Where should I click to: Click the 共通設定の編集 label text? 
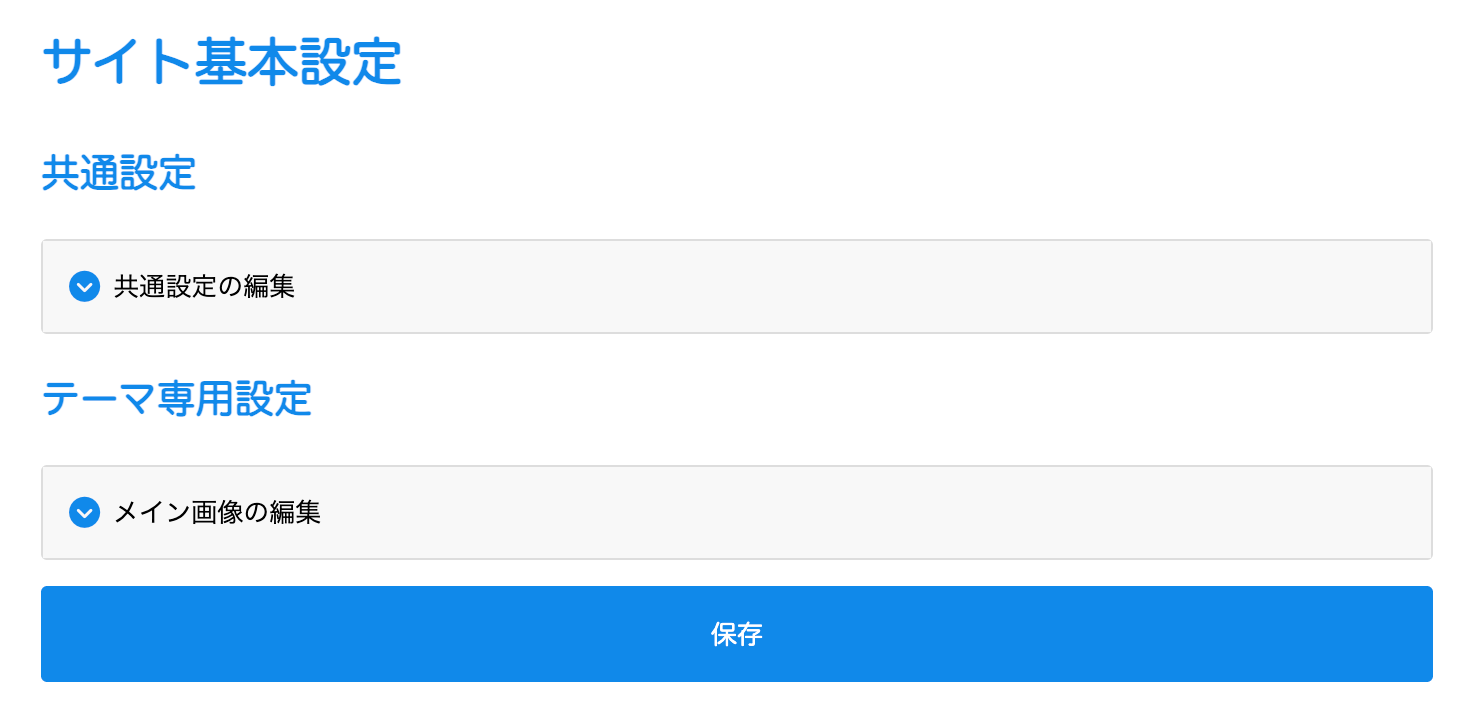[x=204, y=287]
